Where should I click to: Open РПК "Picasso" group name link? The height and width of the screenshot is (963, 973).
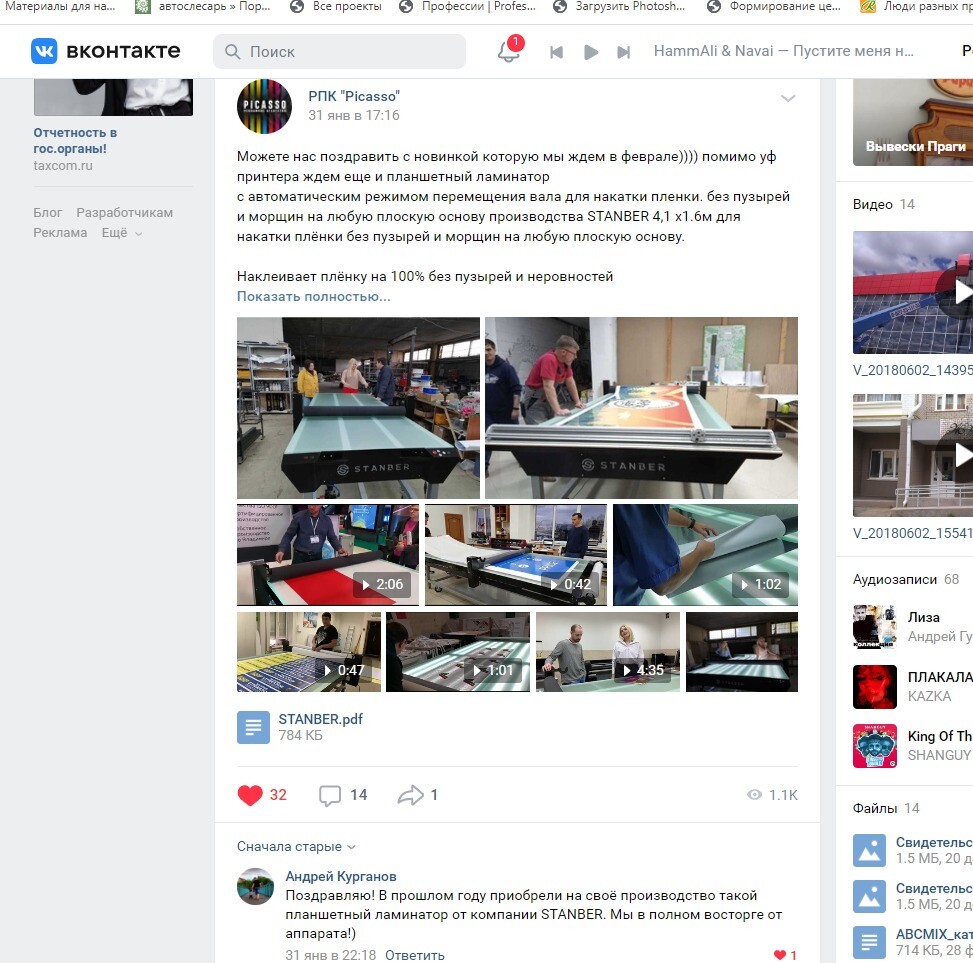click(354, 96)
